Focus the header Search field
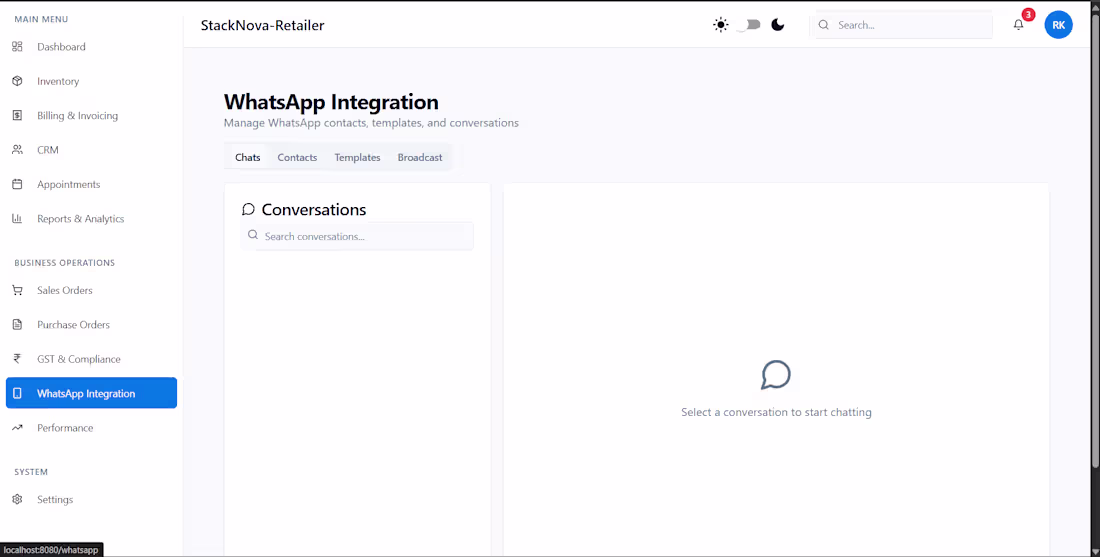Screen dimensions: 1100x557 point(901,25)
